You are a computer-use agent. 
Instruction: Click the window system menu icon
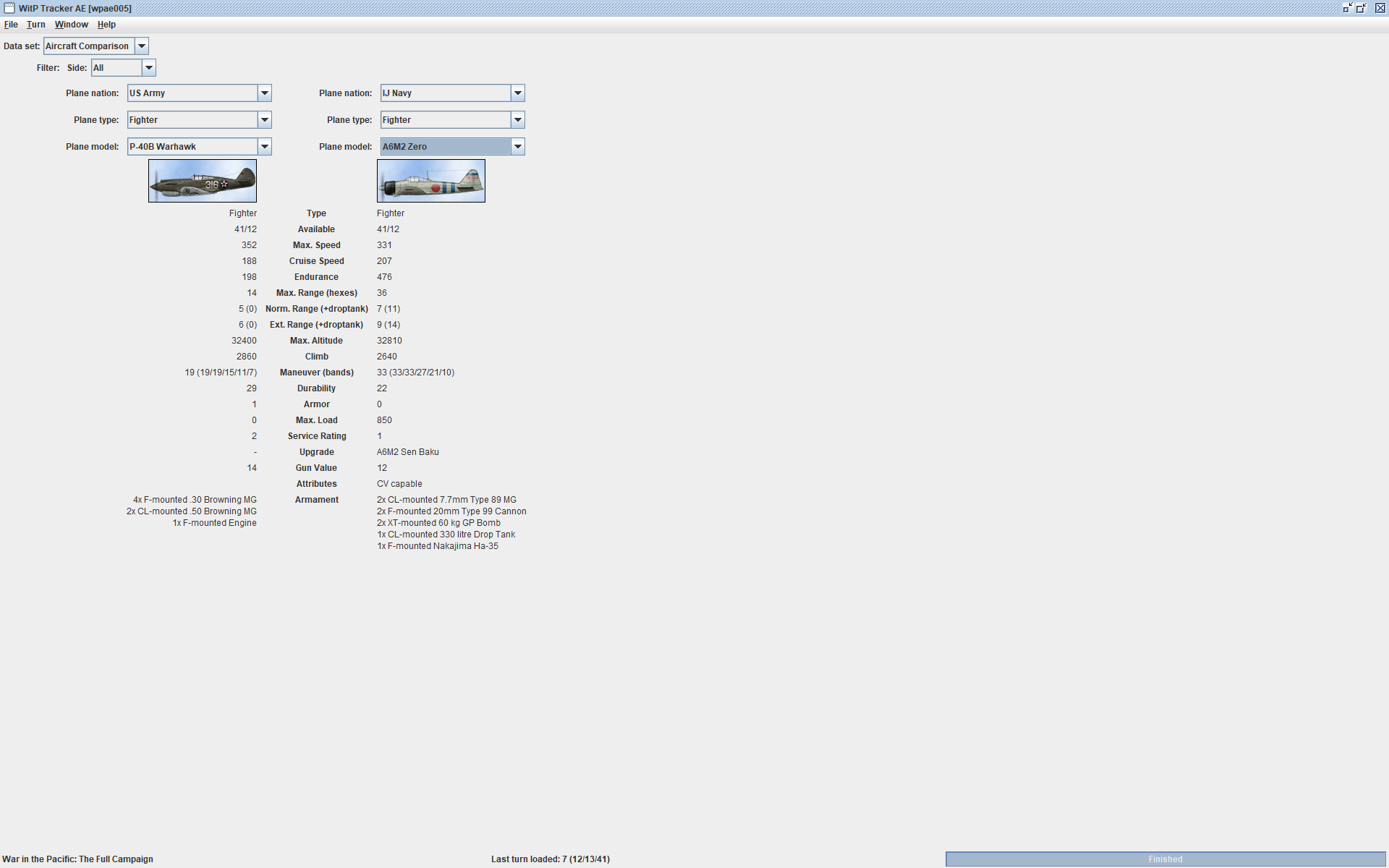[x=9, y=8]
